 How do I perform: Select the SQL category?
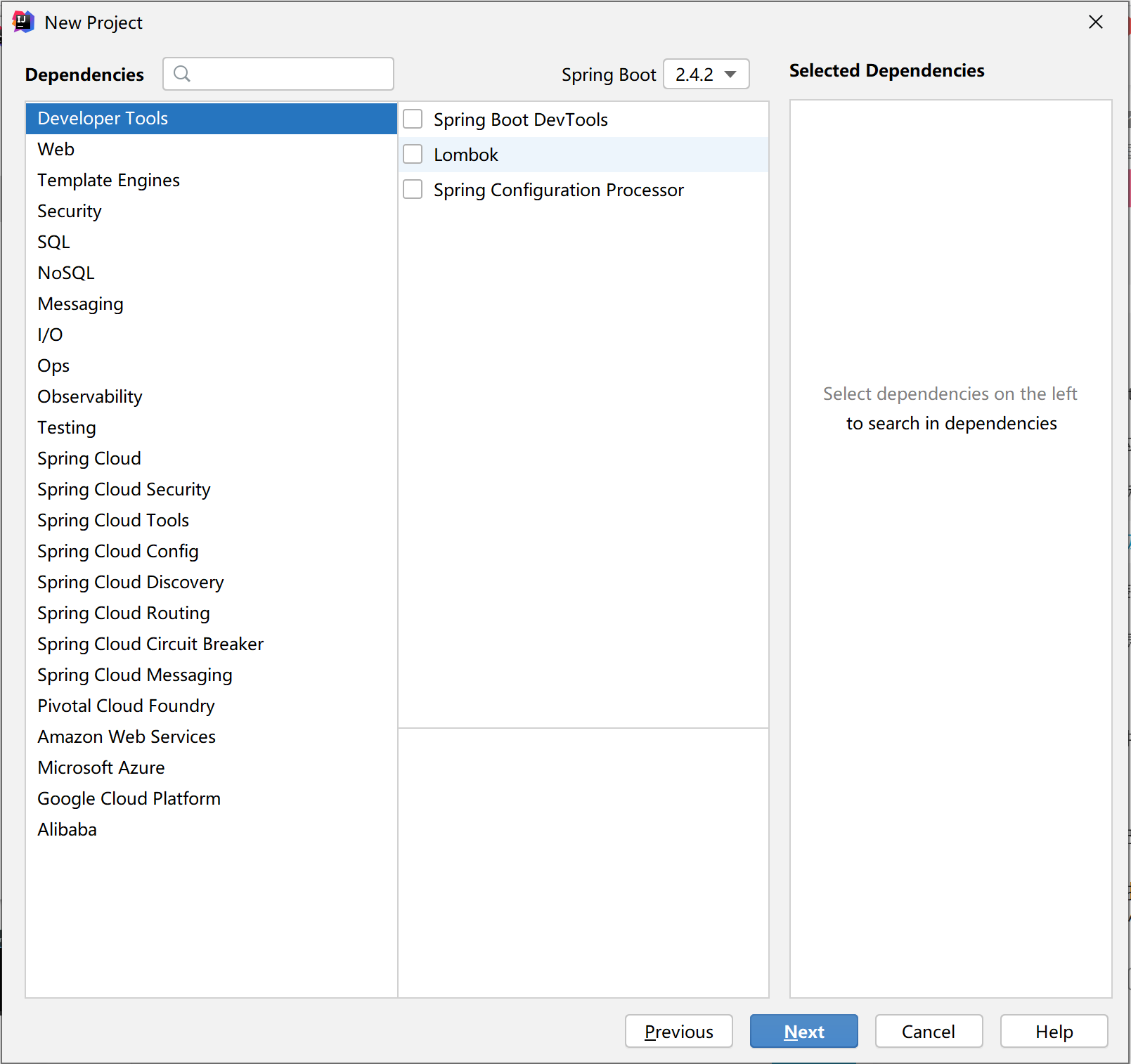[212, 242]
